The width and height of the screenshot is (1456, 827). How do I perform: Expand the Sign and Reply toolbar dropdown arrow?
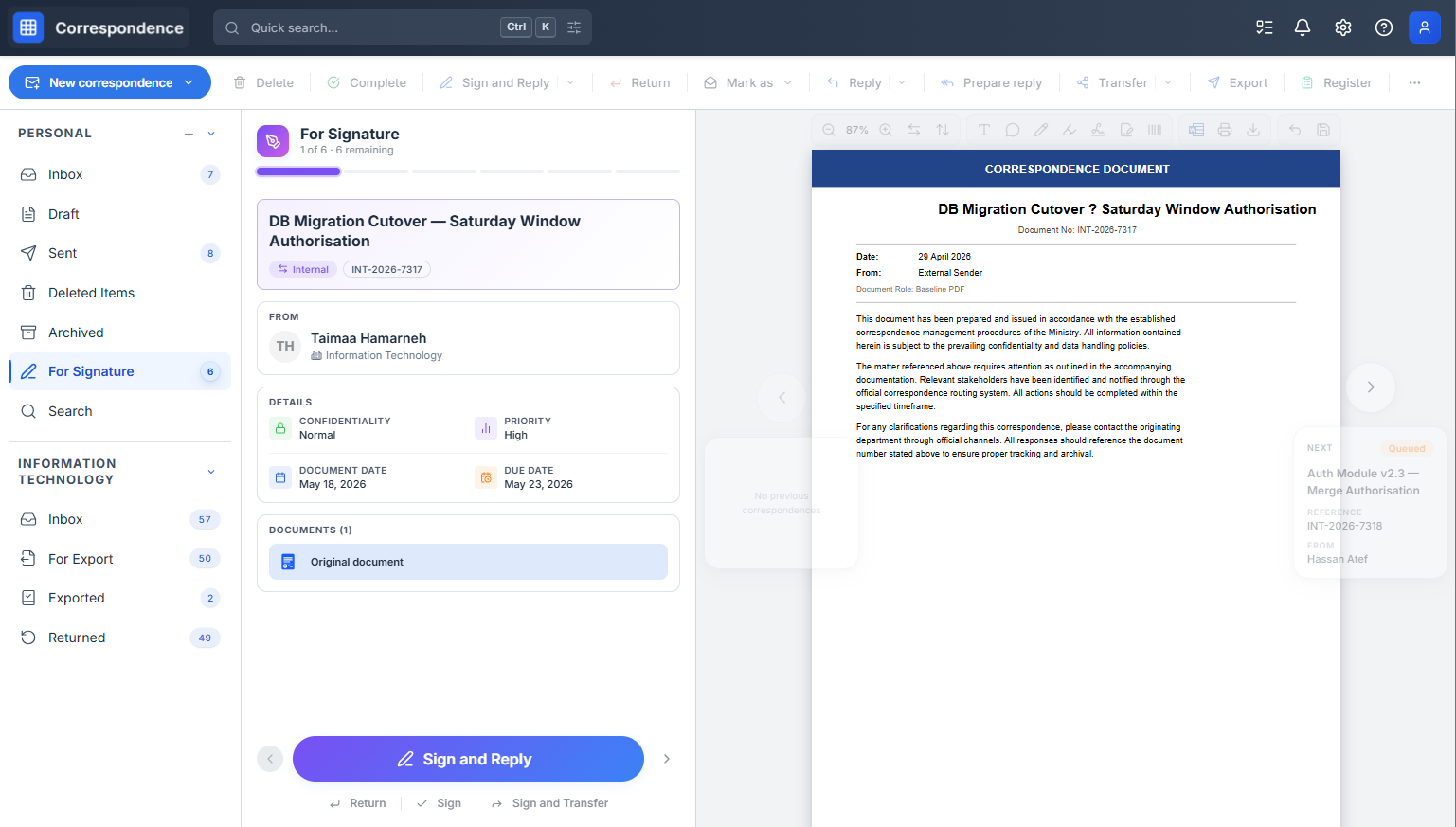pyautogui.click(x=570, y=82)
